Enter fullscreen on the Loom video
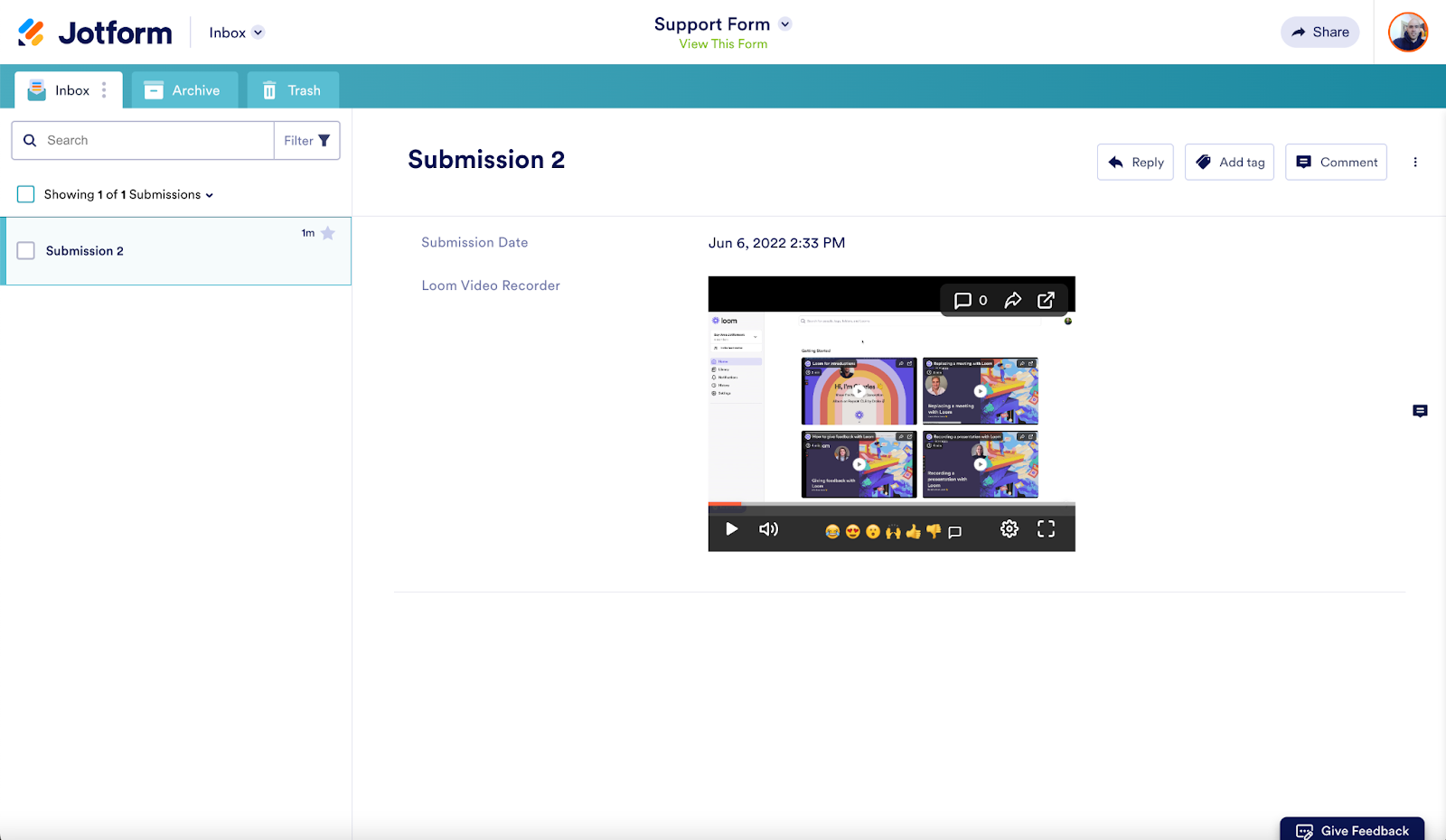Image resolution: width=1446 pixels, height=840 pixels. pyautogui.click(x=1046, y=529)
